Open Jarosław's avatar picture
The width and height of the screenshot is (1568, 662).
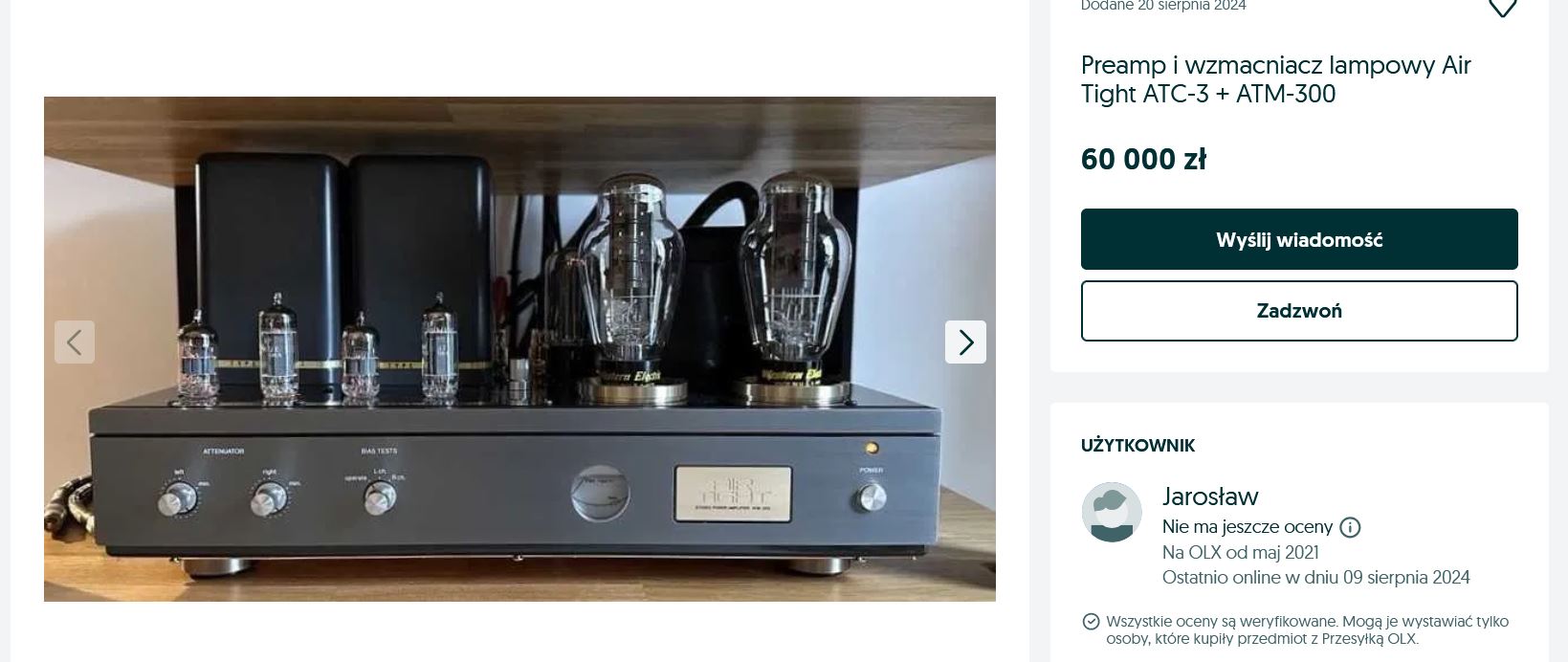click(1112, 512)
